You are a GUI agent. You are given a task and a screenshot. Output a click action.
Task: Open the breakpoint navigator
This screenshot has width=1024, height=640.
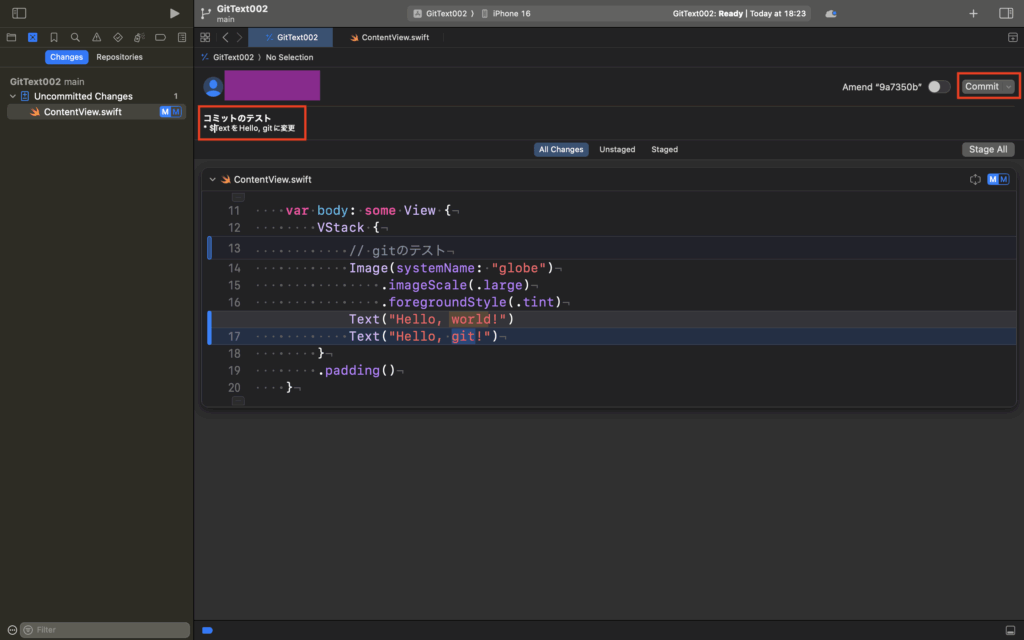(160, 37)
